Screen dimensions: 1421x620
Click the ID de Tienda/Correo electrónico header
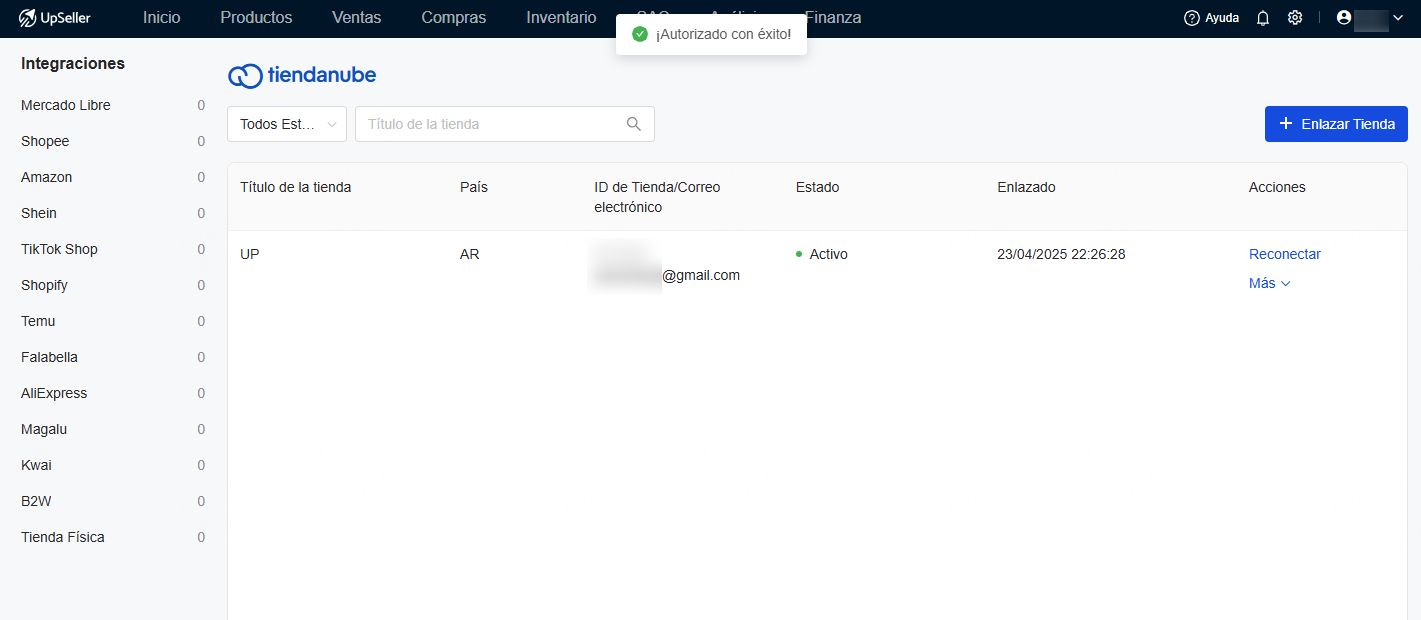coord(657,197)
